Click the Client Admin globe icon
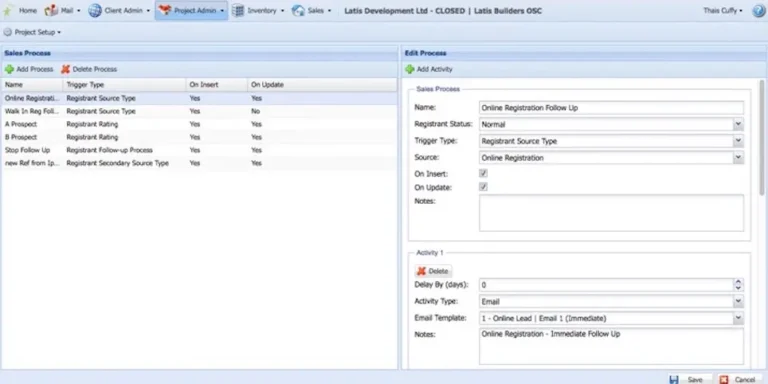This screenshot has height=384, width=768. pyautogui.click(x=95, y=10)
